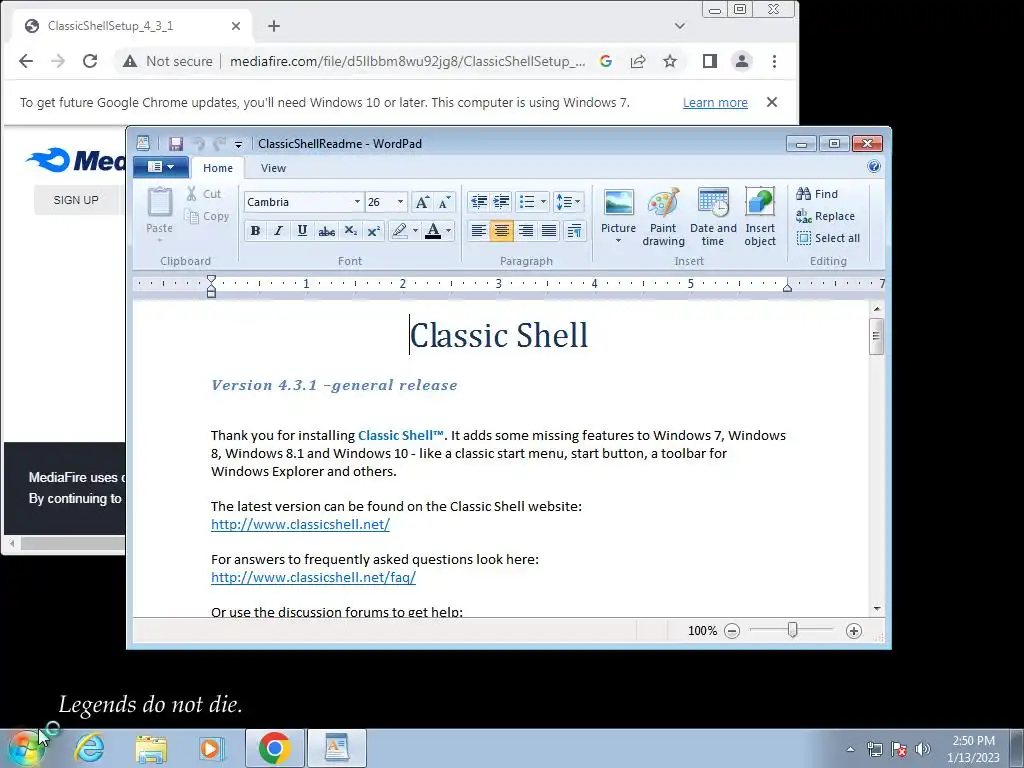Click the Justify alignment icon

tap(549, 231)
